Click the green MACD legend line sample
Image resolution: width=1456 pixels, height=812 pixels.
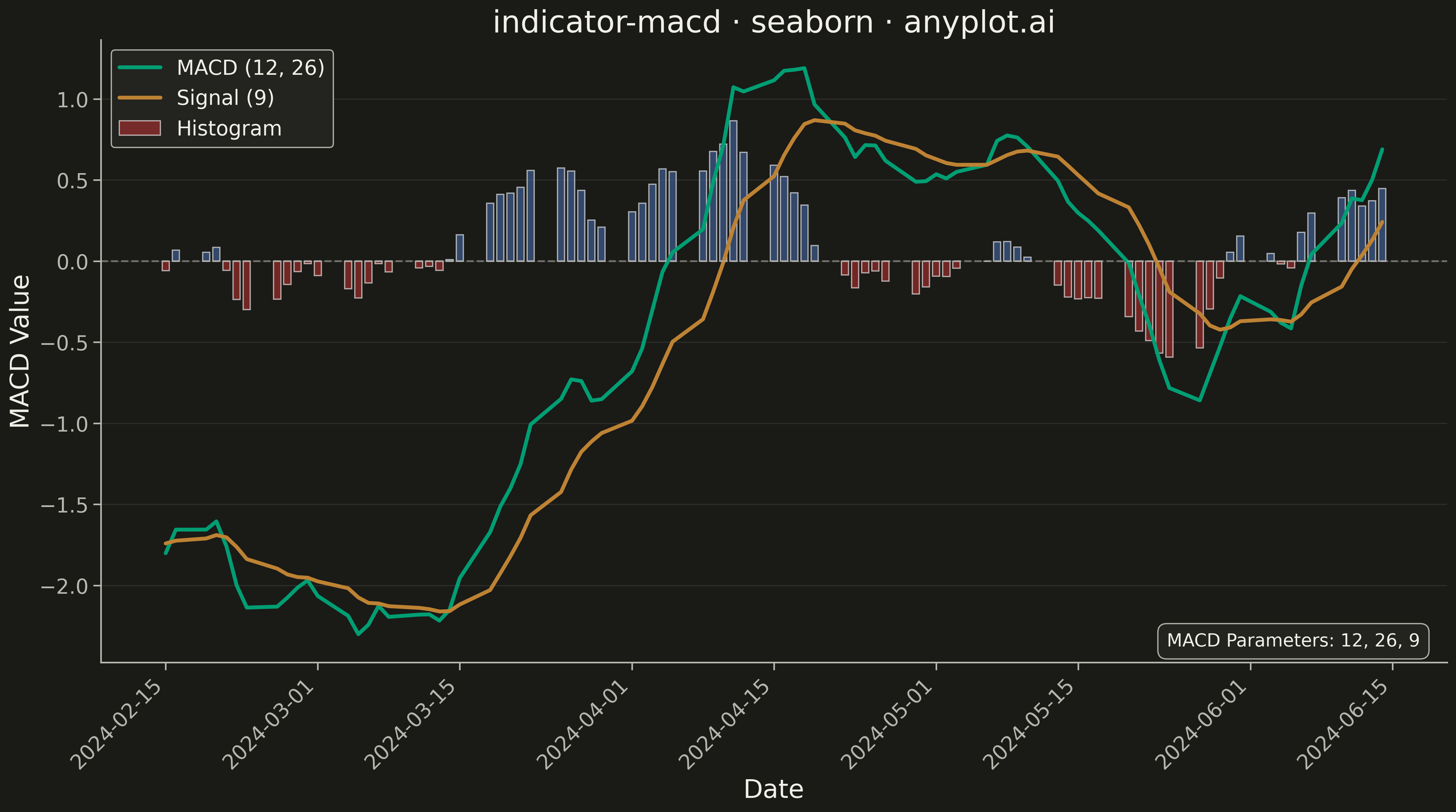tap(140, 67)
